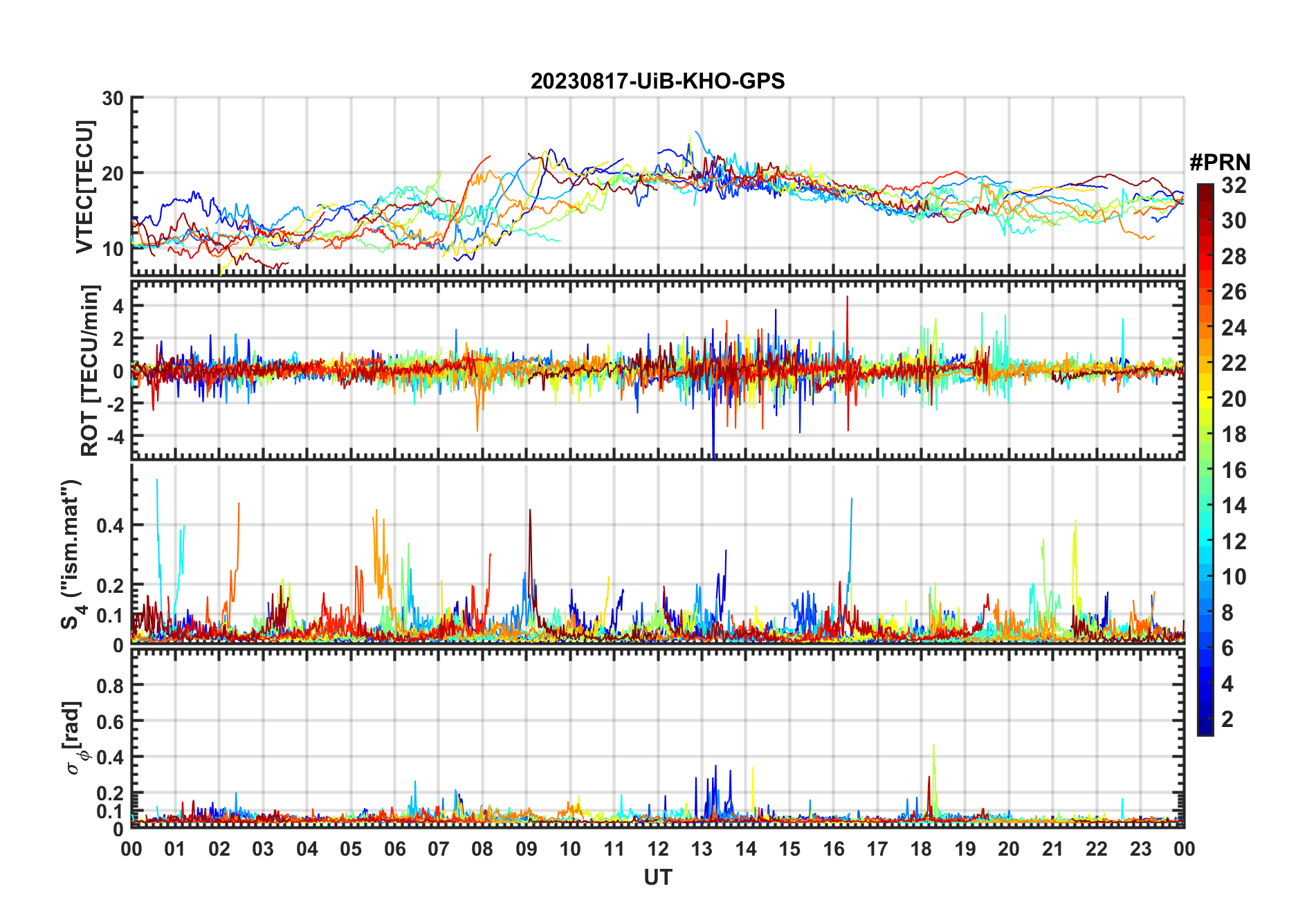Image resolution: width=1316 pixels, height=920 pixels.
Task: Click the ROT [TECU/min] axis label
Action: coord(90,370)
